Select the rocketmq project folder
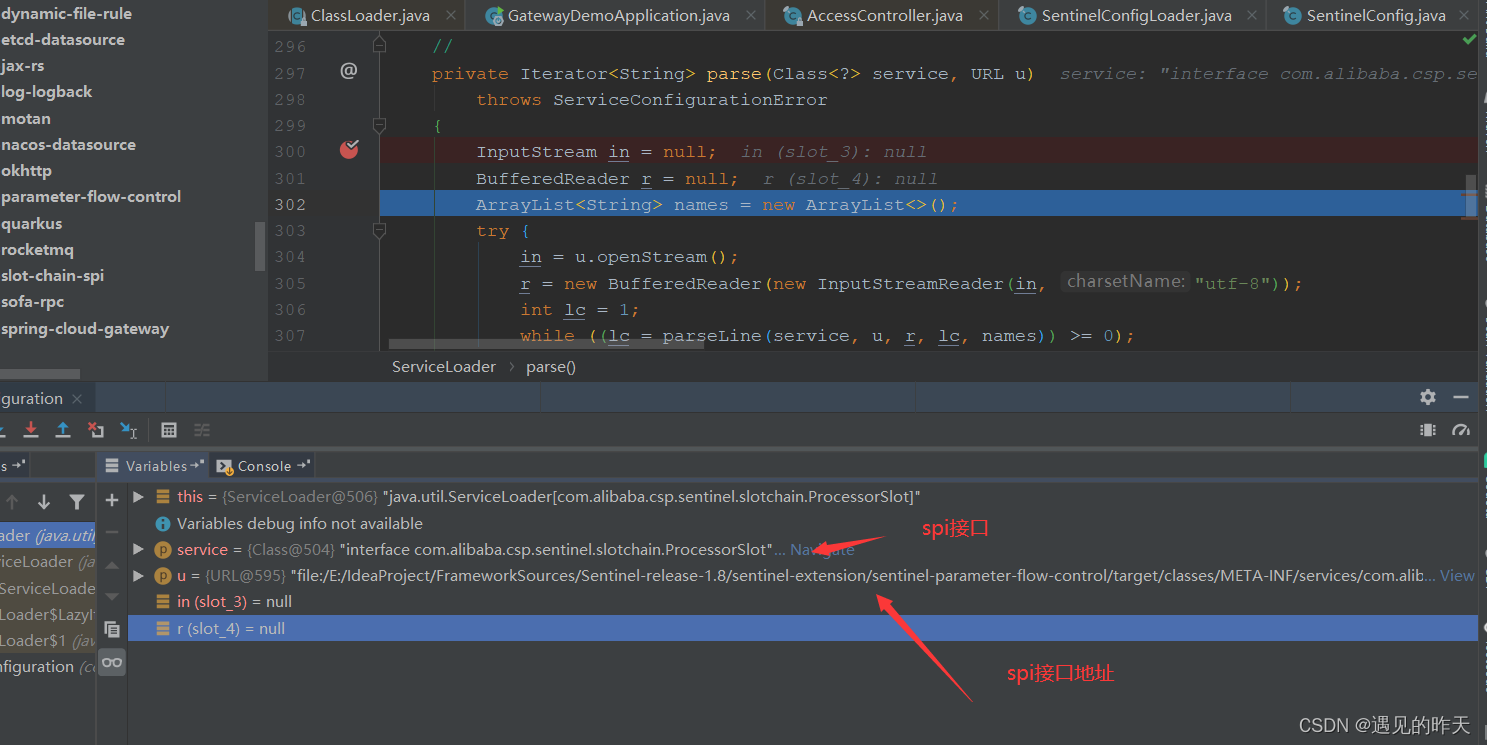The image size is (1487, 745). point(37,249)
